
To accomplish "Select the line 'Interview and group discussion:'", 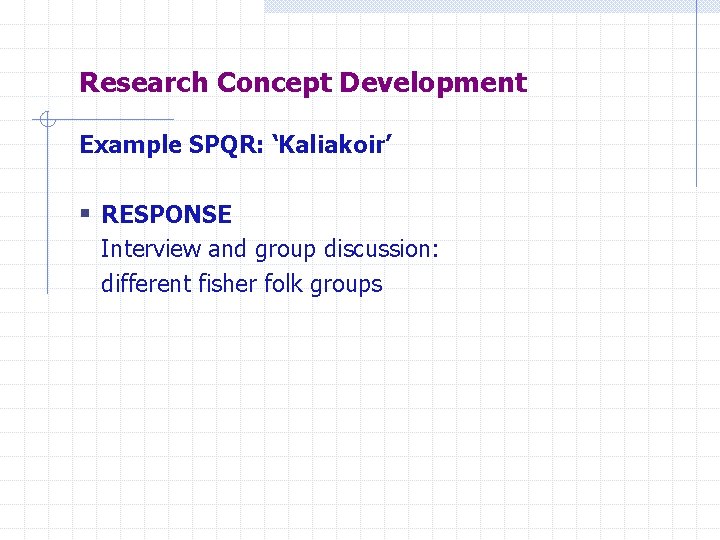I will (270, 249).
